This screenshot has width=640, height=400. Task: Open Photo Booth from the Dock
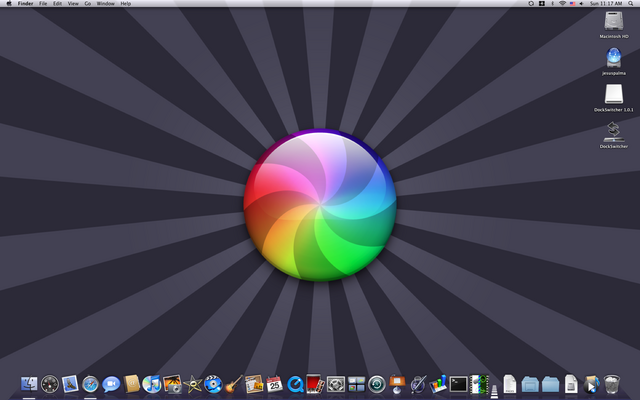(x=315, y=384)
